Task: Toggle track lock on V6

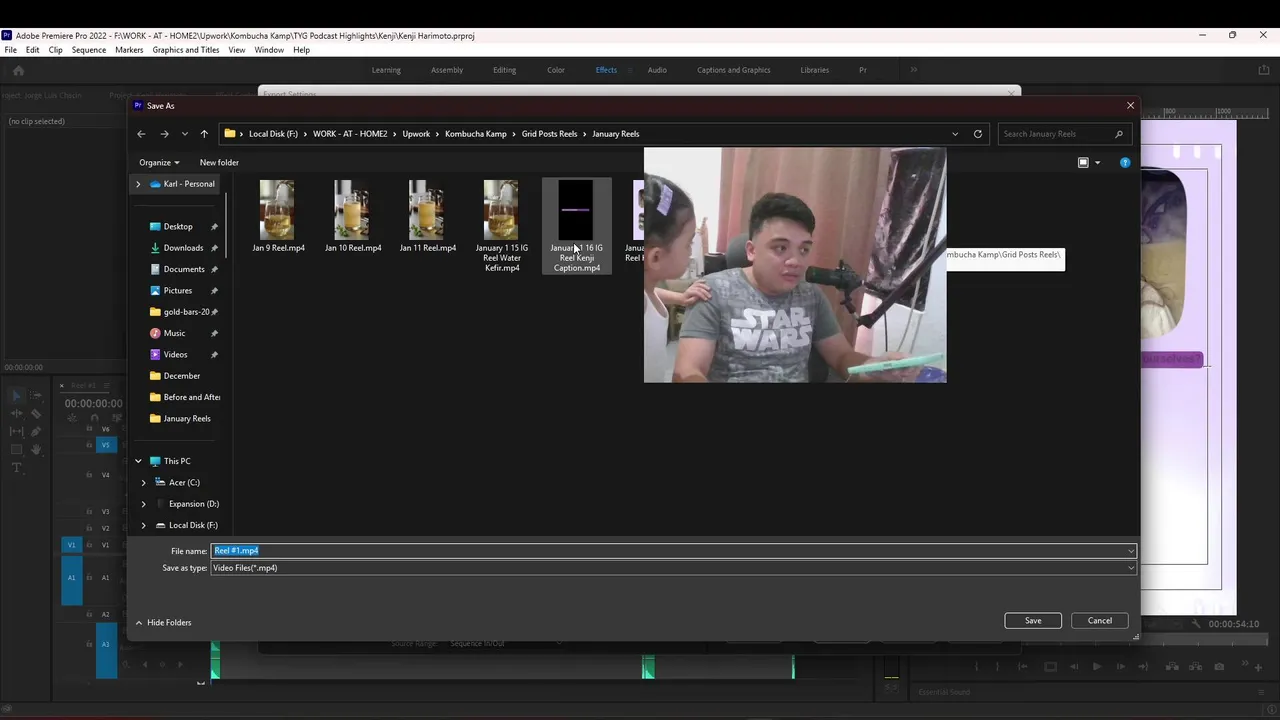Action: click(89, 429)
